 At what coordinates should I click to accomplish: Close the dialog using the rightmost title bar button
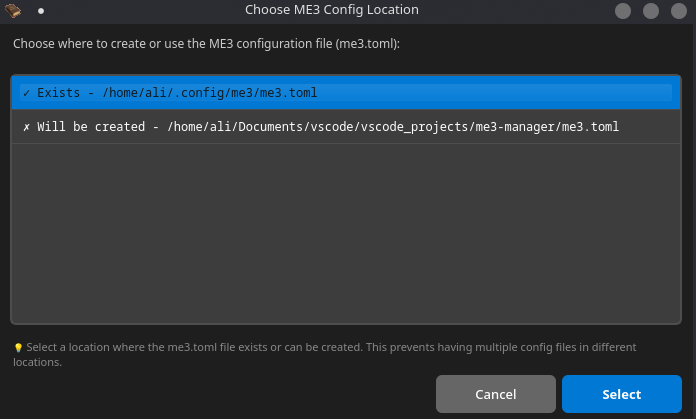(679, 11)
